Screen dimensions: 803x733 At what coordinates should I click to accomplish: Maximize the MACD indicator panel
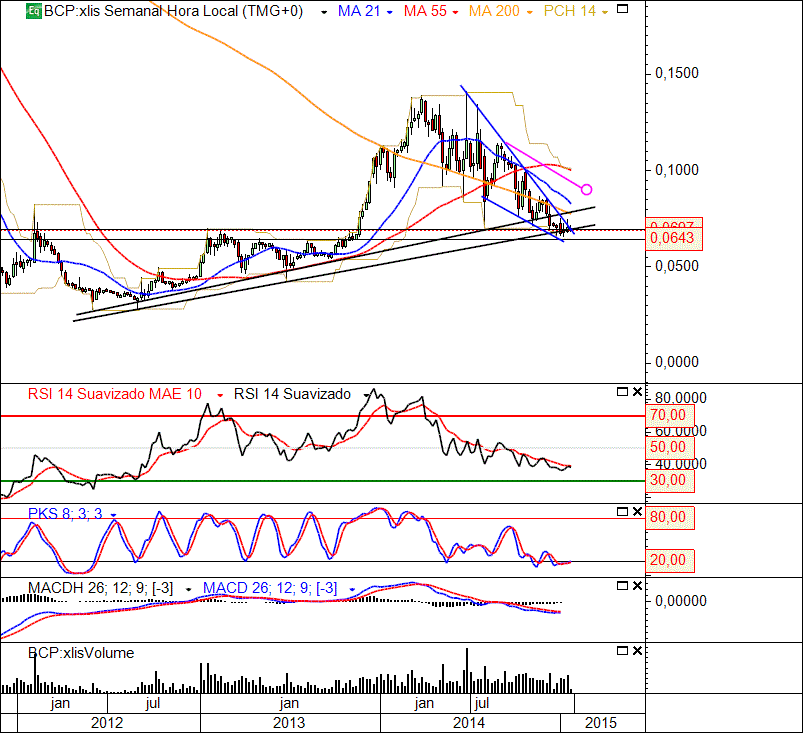point(622,585)
